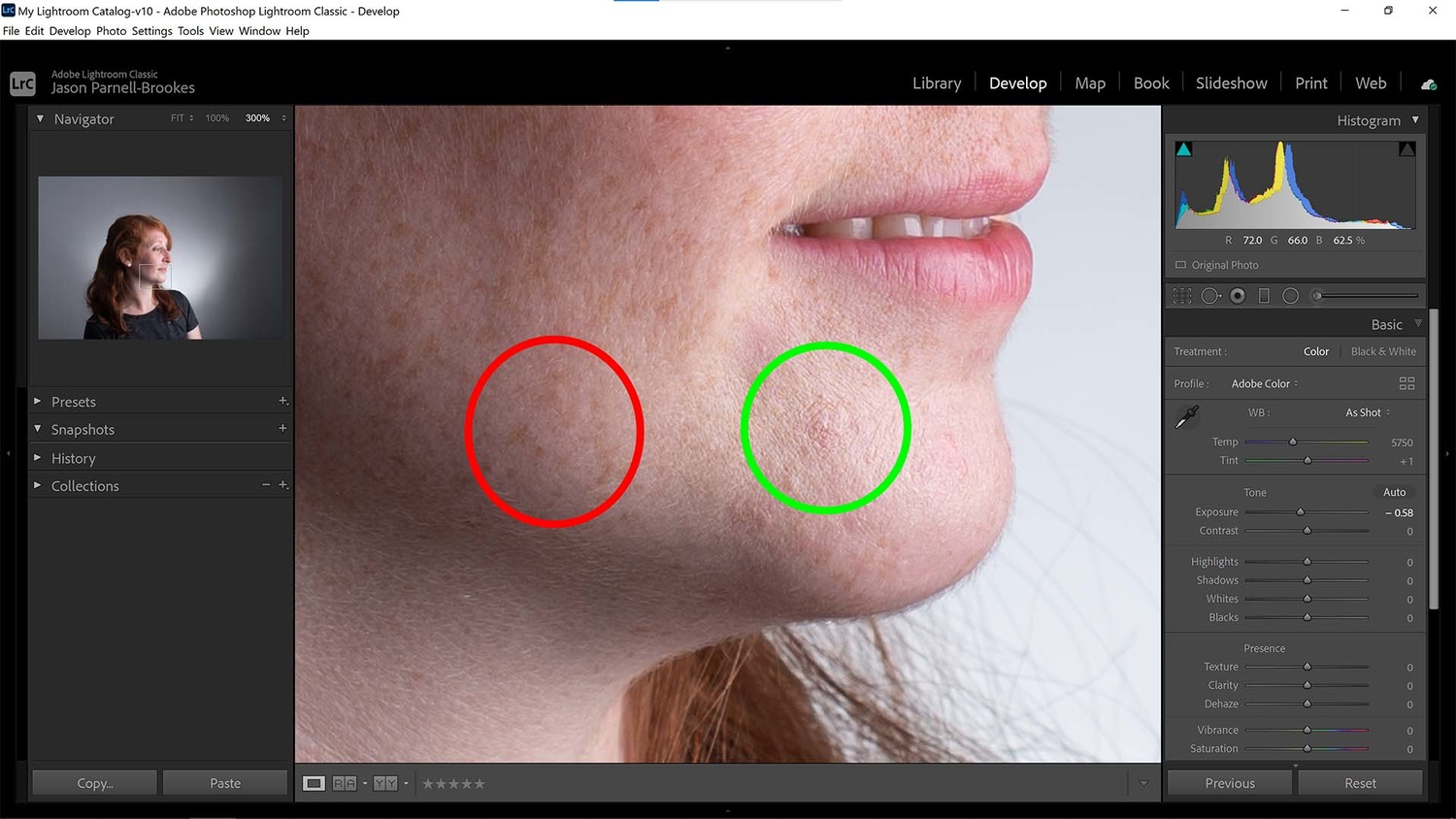Activate the Red Eye Correction tool
The image size is (1456, 819).
(1238, 296)
